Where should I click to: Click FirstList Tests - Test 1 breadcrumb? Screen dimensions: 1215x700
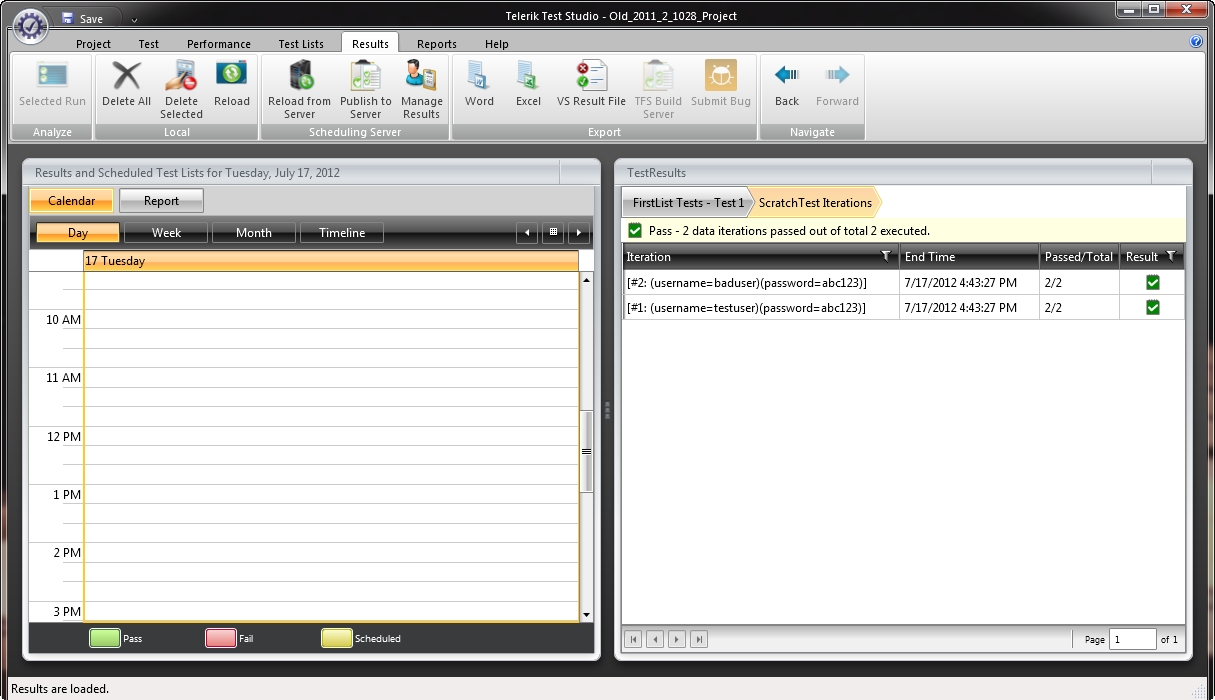[688, 203]
